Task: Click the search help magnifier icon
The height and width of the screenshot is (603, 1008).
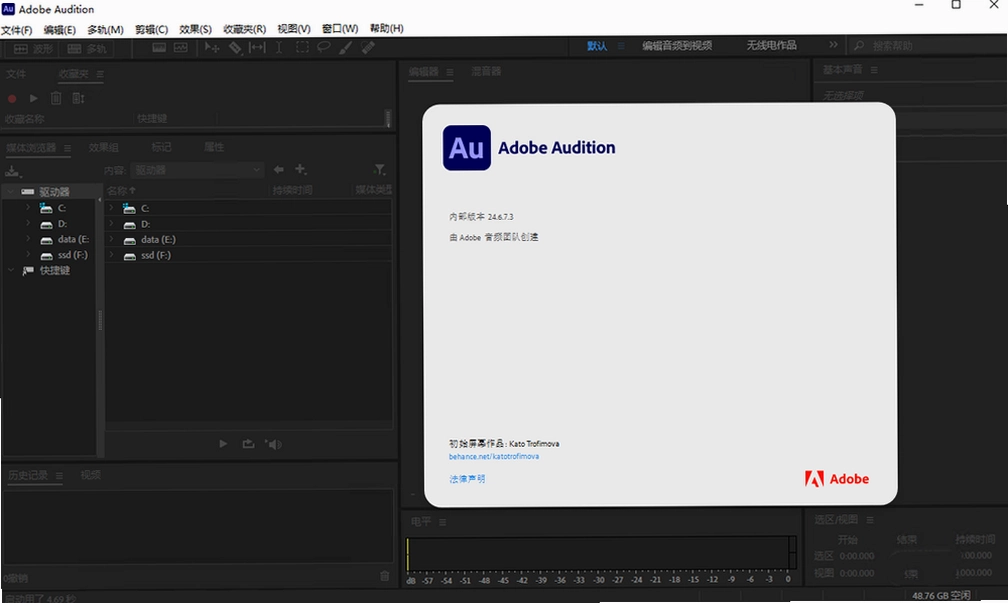Action: tap(859, 46)
